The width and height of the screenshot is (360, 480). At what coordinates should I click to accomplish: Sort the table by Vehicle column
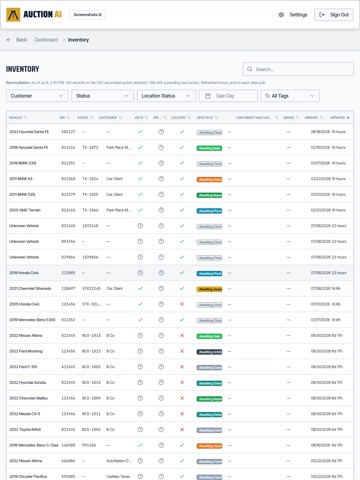pyautogui.click(x=18, y=117)
